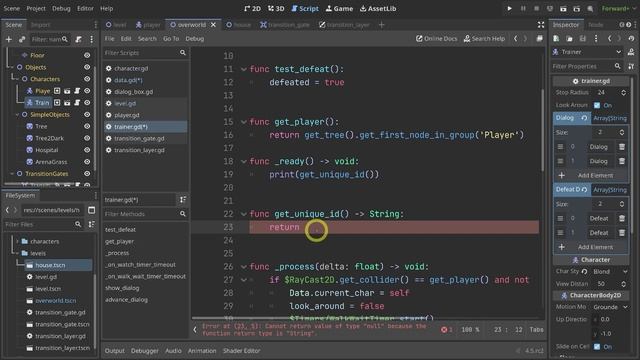The height and width of the screenshot is (360, 640).
Task: Make script editor floating window
Action: [x=540, y=39]
